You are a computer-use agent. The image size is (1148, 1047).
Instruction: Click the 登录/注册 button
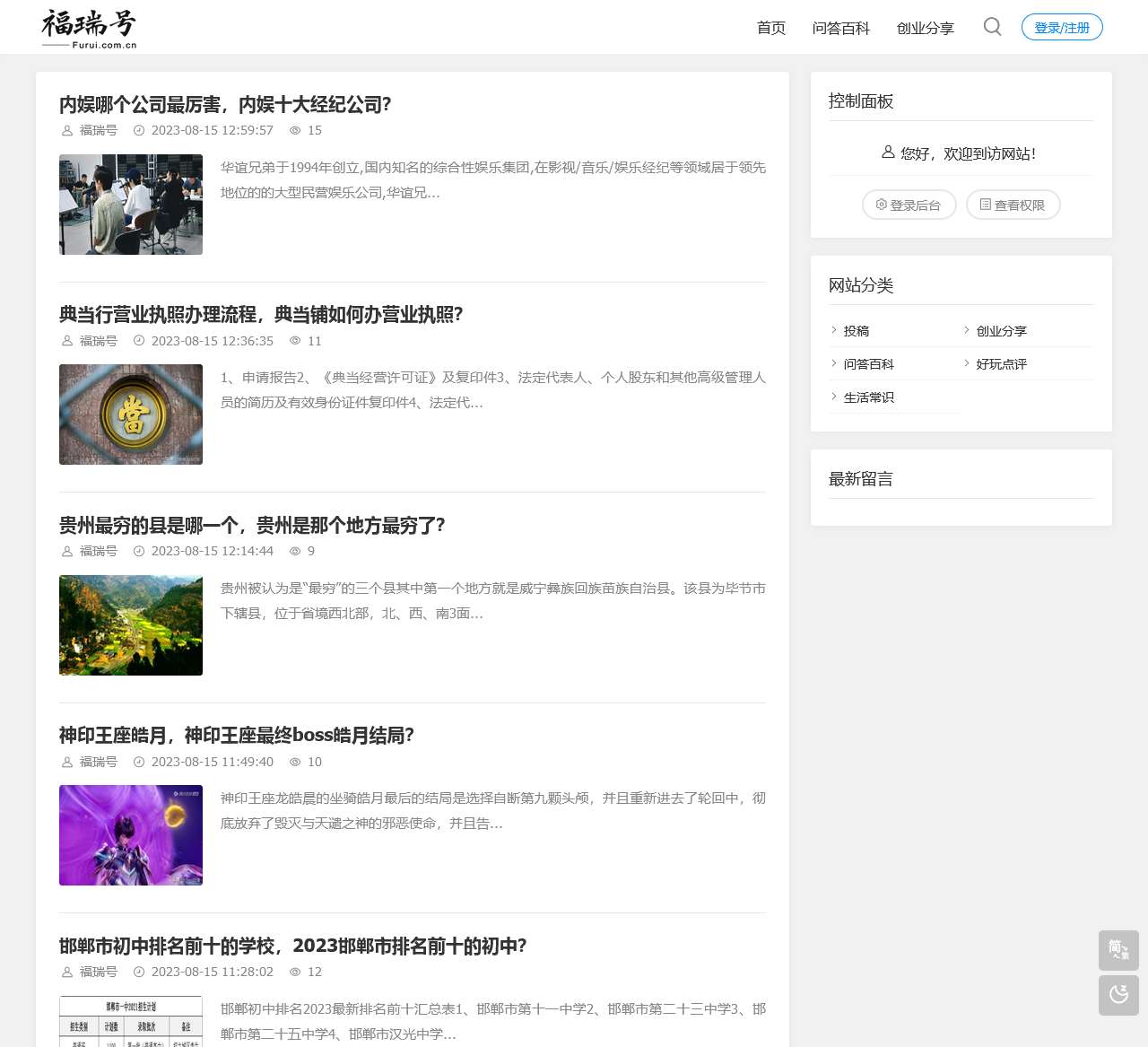coord(1062,27)
